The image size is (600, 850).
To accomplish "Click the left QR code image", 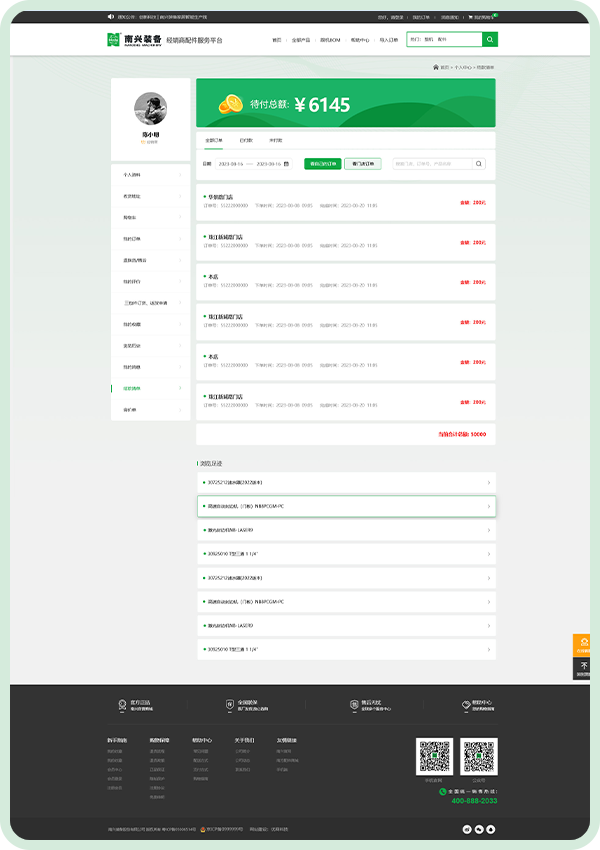I will click(x=434, y=757).
